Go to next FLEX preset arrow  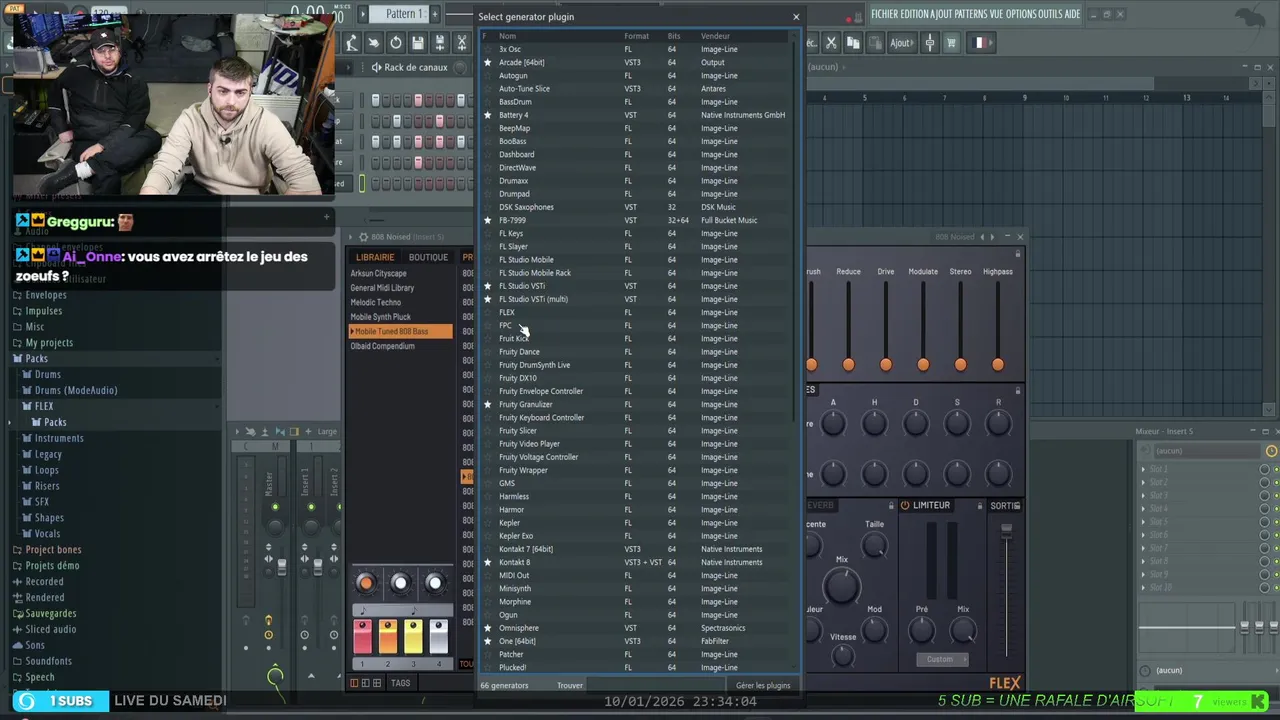[x=993, y=237]
